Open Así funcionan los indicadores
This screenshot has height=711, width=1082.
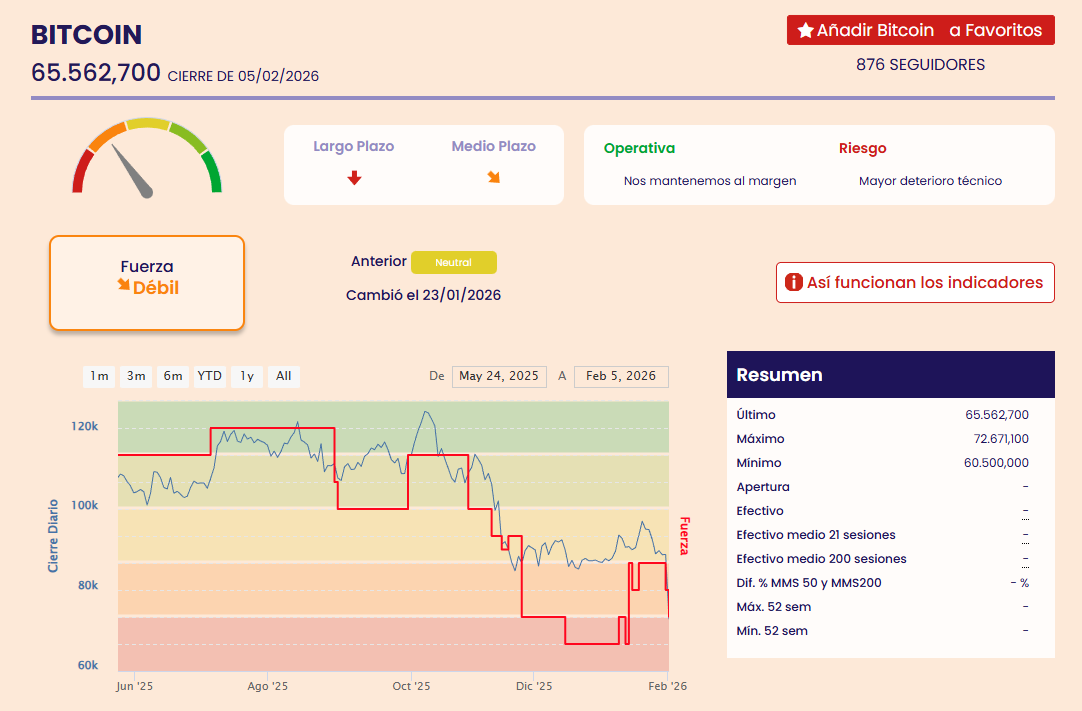[915, 282]
